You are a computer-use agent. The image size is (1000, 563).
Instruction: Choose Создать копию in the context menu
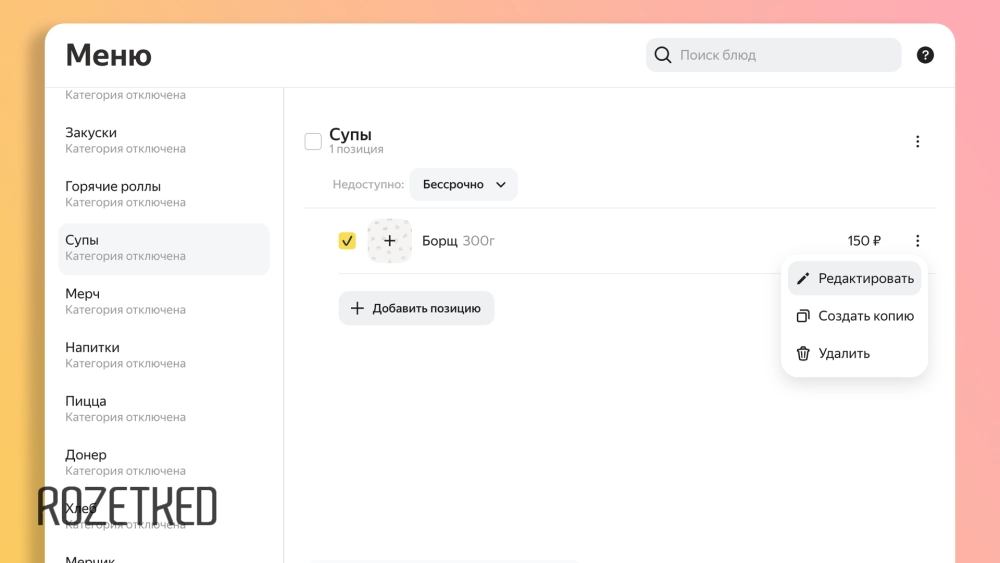pos(865,316)
